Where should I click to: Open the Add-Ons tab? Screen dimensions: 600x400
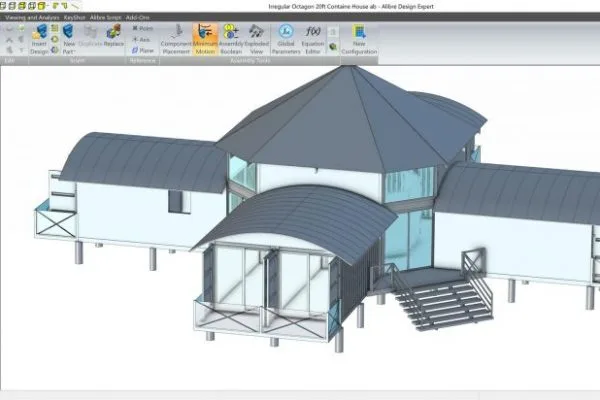click(x=138, y=17)
